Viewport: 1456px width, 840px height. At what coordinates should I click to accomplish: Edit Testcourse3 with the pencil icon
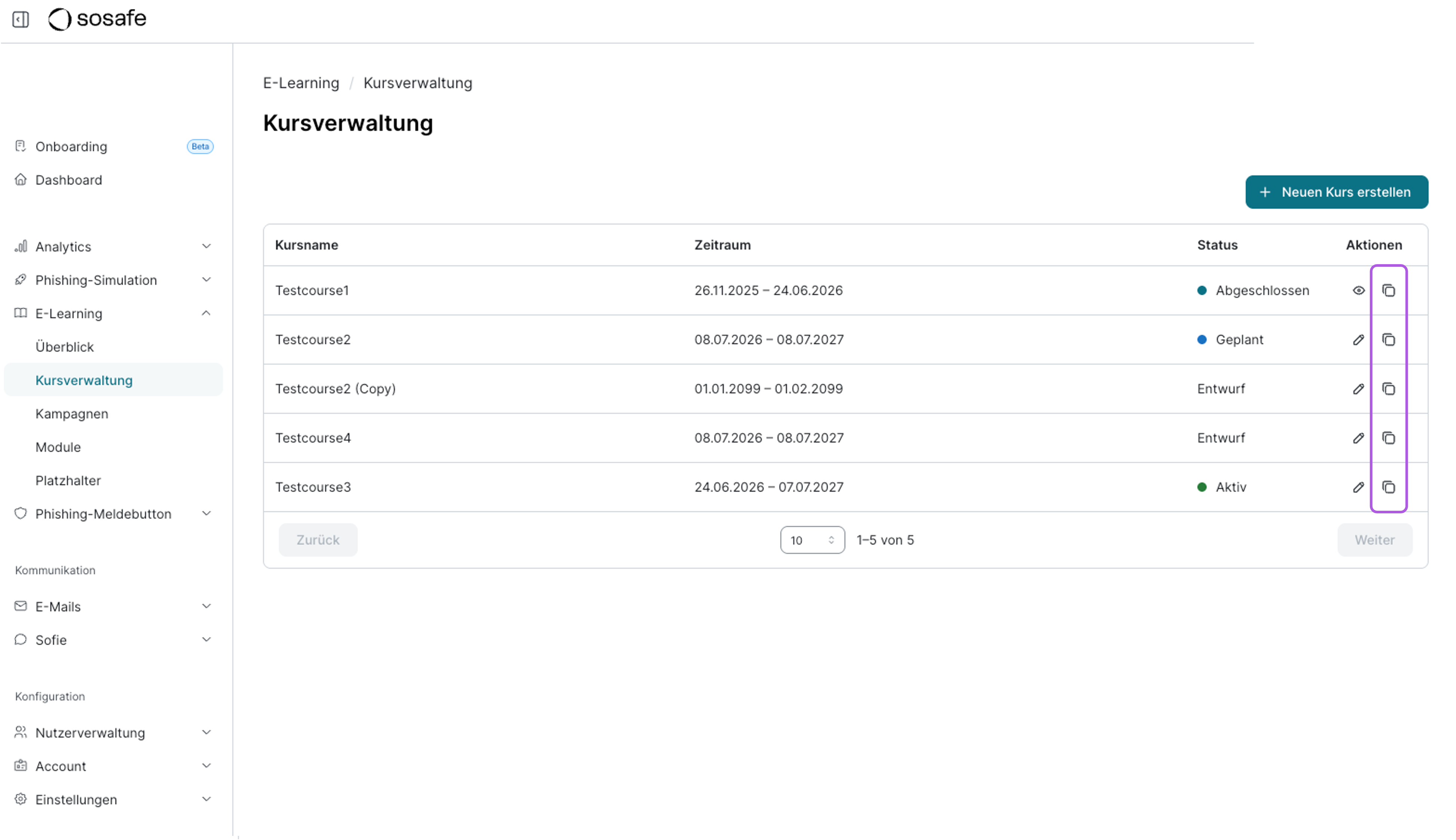(1358, 487)
